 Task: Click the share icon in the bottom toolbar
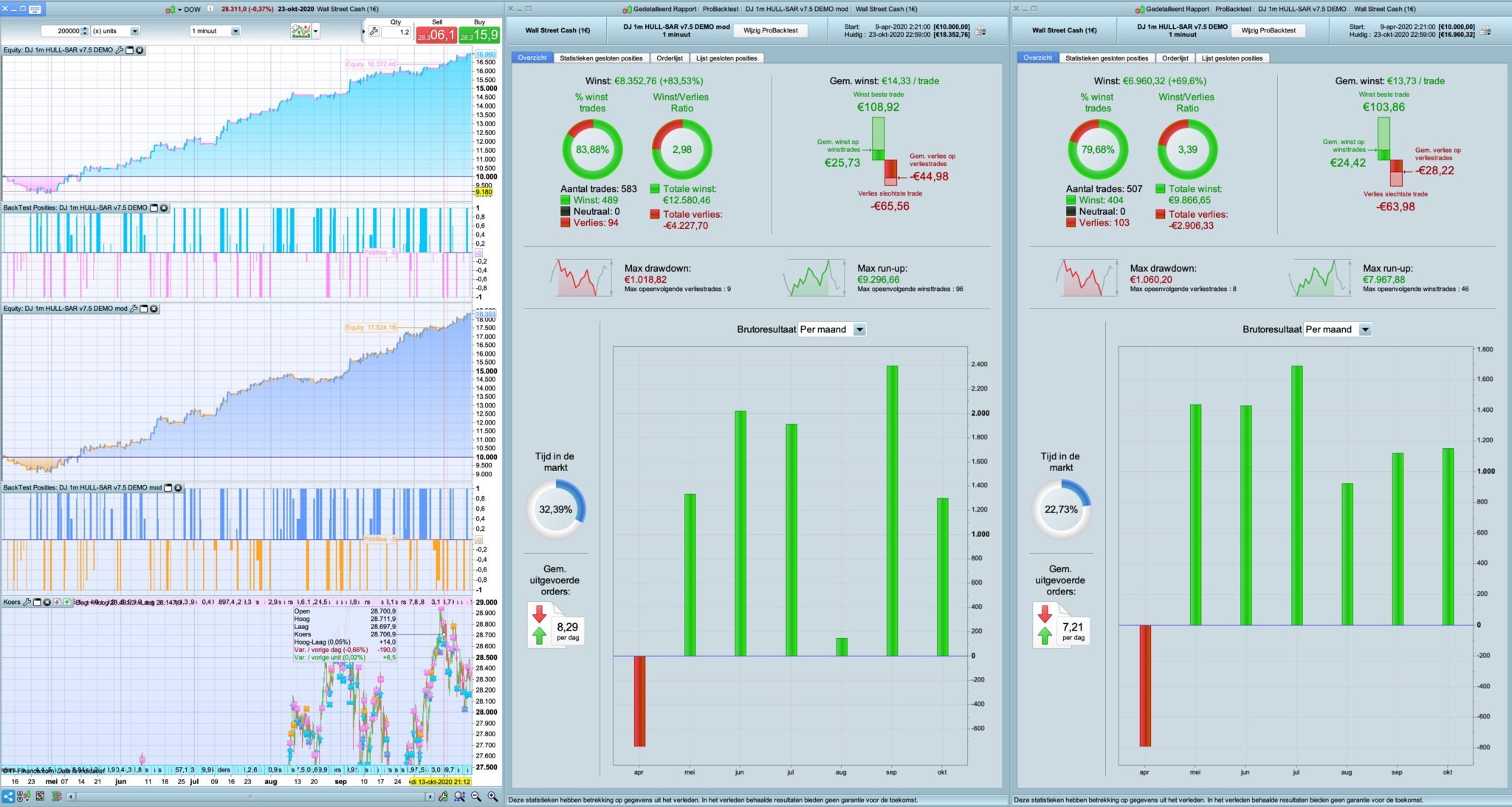[8, 797]
